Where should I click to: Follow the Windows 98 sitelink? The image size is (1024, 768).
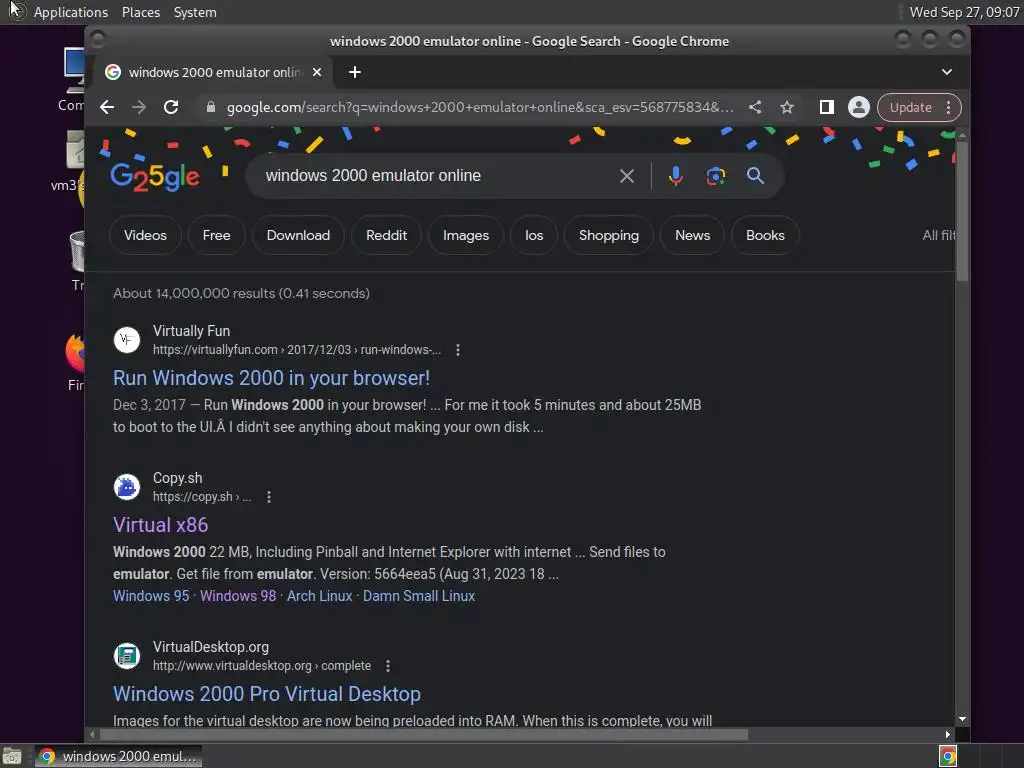point(238,596)
